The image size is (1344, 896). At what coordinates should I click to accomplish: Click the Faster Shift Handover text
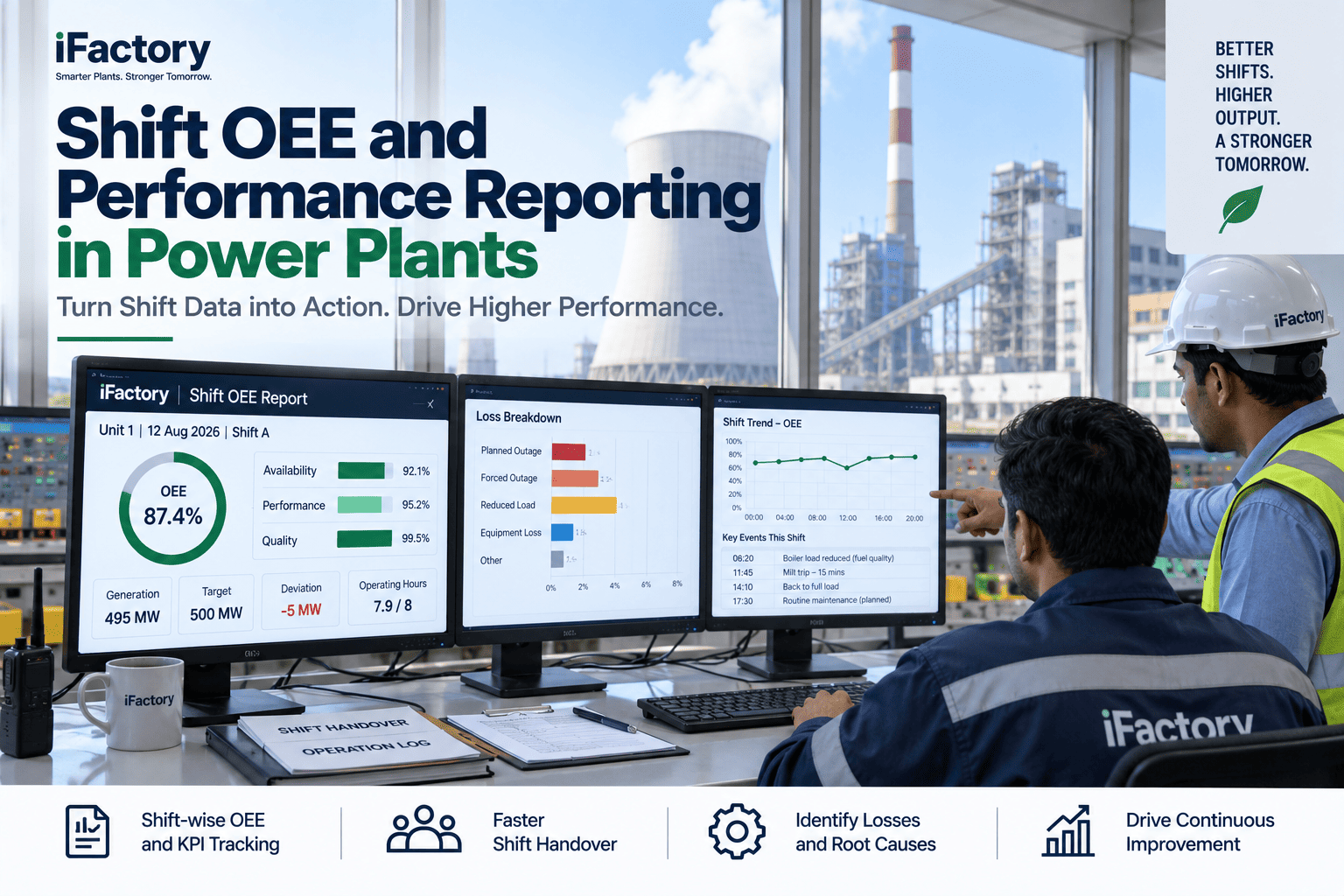pos(555,832)
